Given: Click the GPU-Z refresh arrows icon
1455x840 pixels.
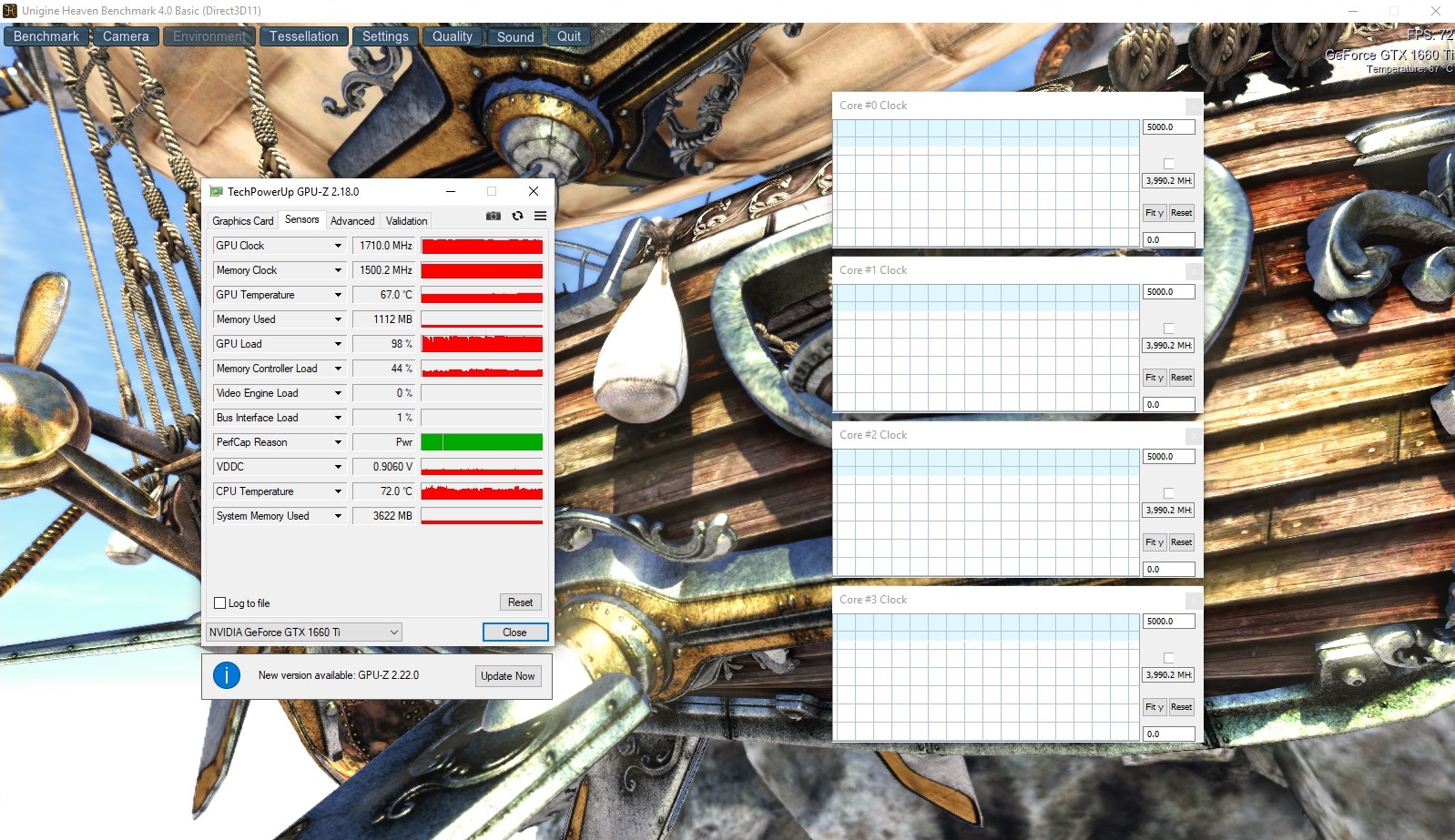Looking at the screenshot, I should [517, 216].
